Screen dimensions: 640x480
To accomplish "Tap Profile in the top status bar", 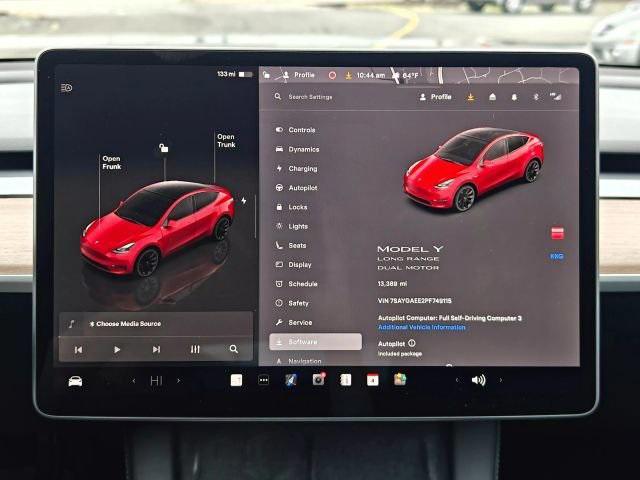I will [x=300, y=75].
